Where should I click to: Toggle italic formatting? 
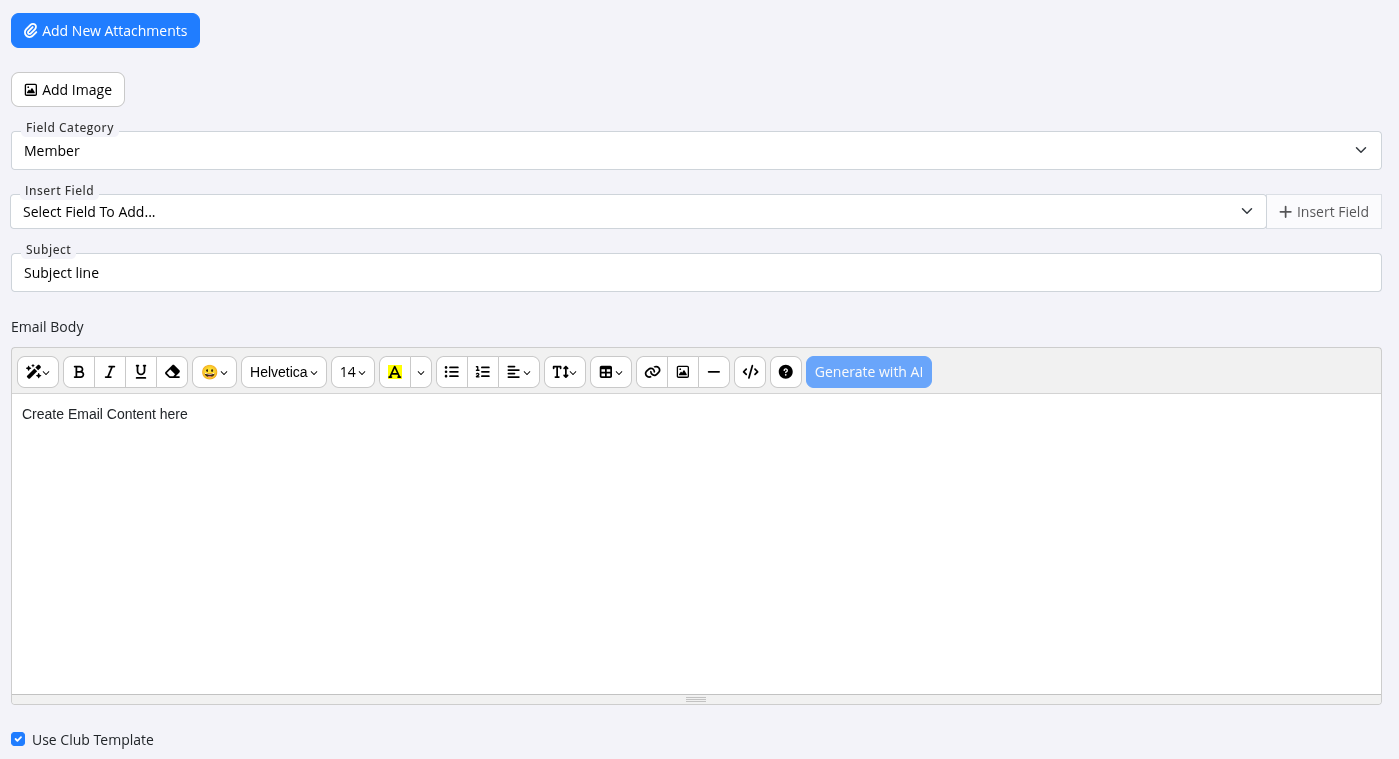coord(110,372)
